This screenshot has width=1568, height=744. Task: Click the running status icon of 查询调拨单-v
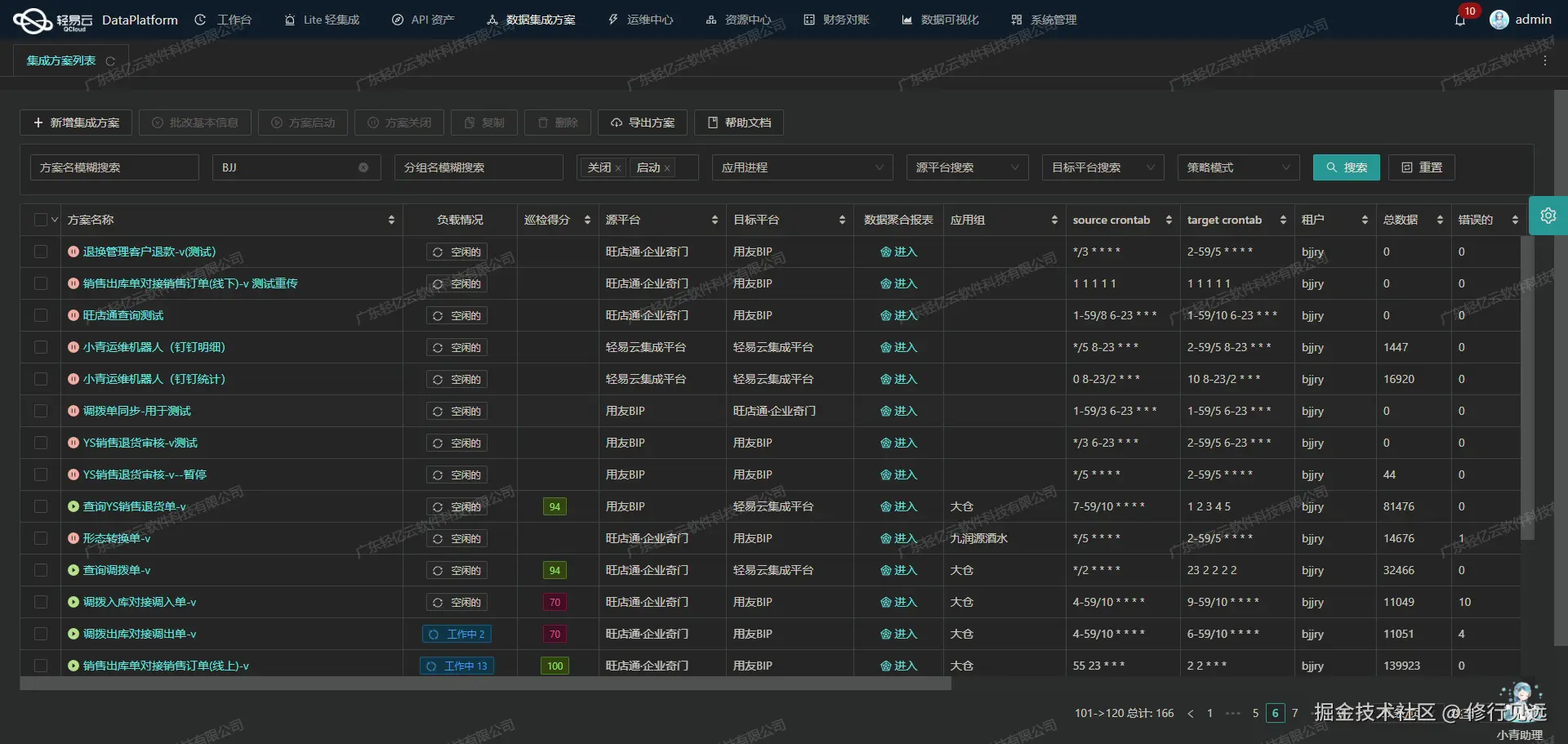pos(73,570)
